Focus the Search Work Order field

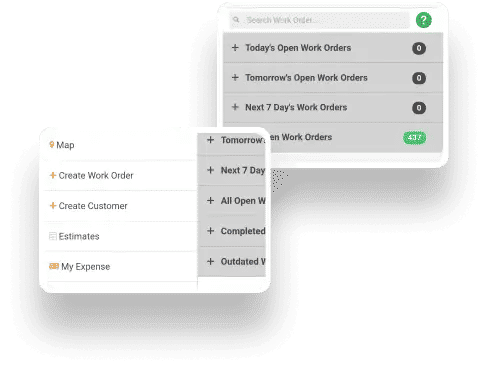point(319,20)
